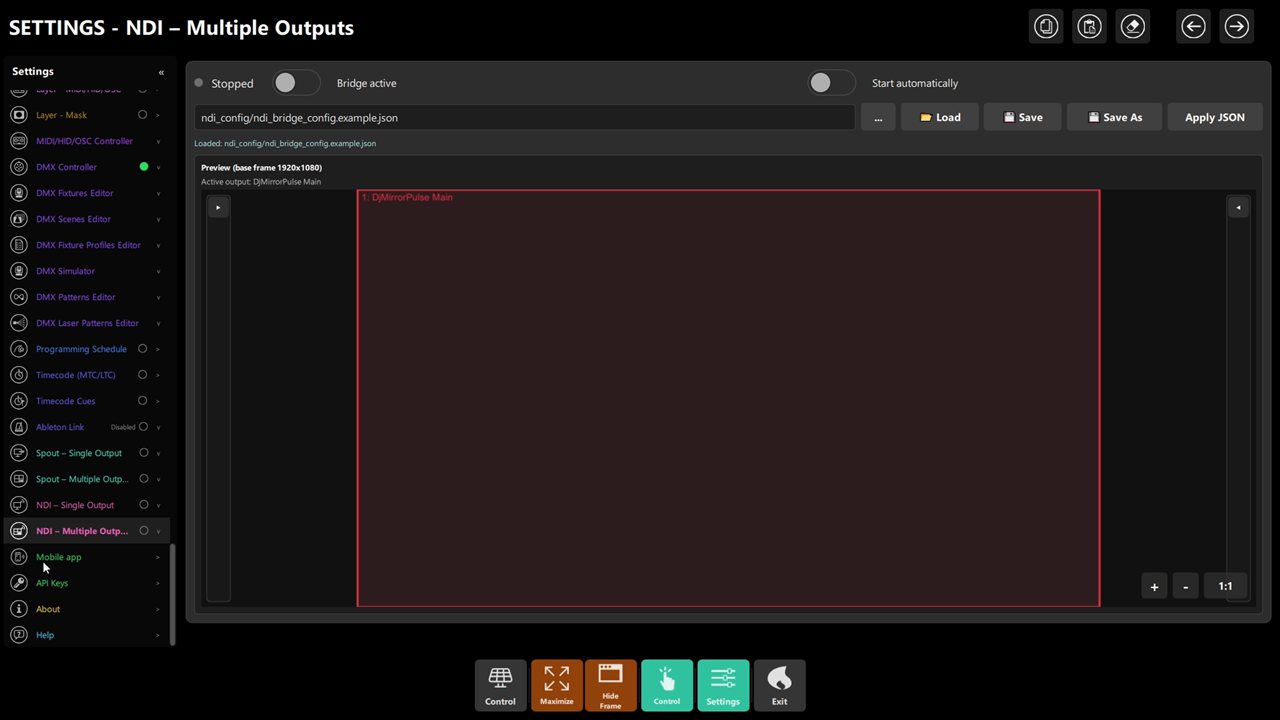
Task: Click the Save As button
Action: 1114,117
